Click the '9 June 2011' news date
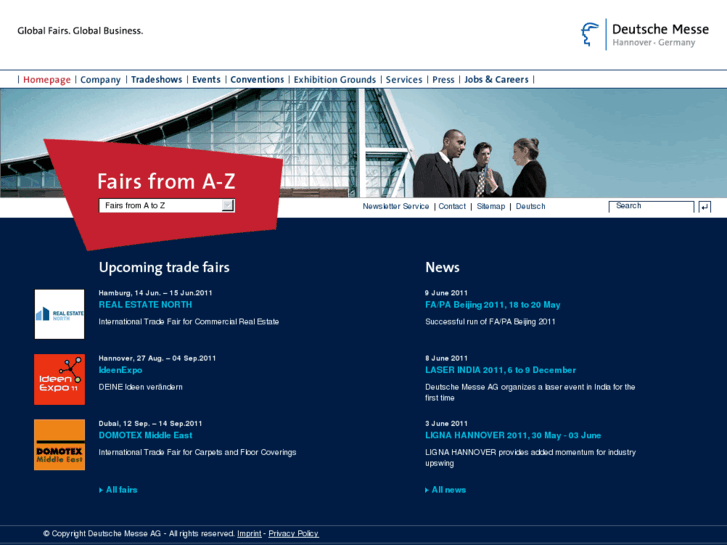 (446, 293)
